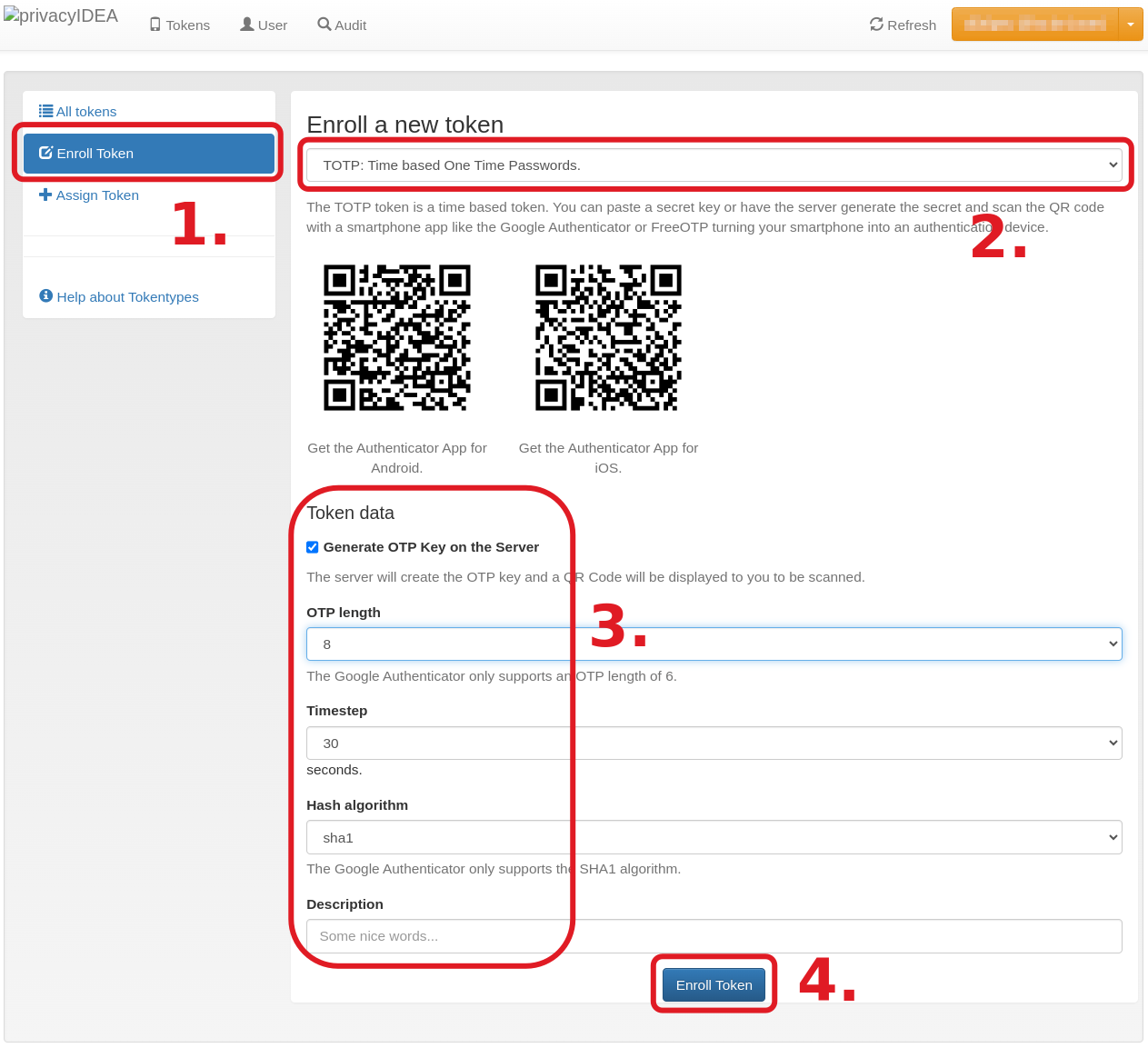Click the Help info circle icon
Image resolution: width=1148 pixels, height=1048 pixels.
click(x=45, y=296)
